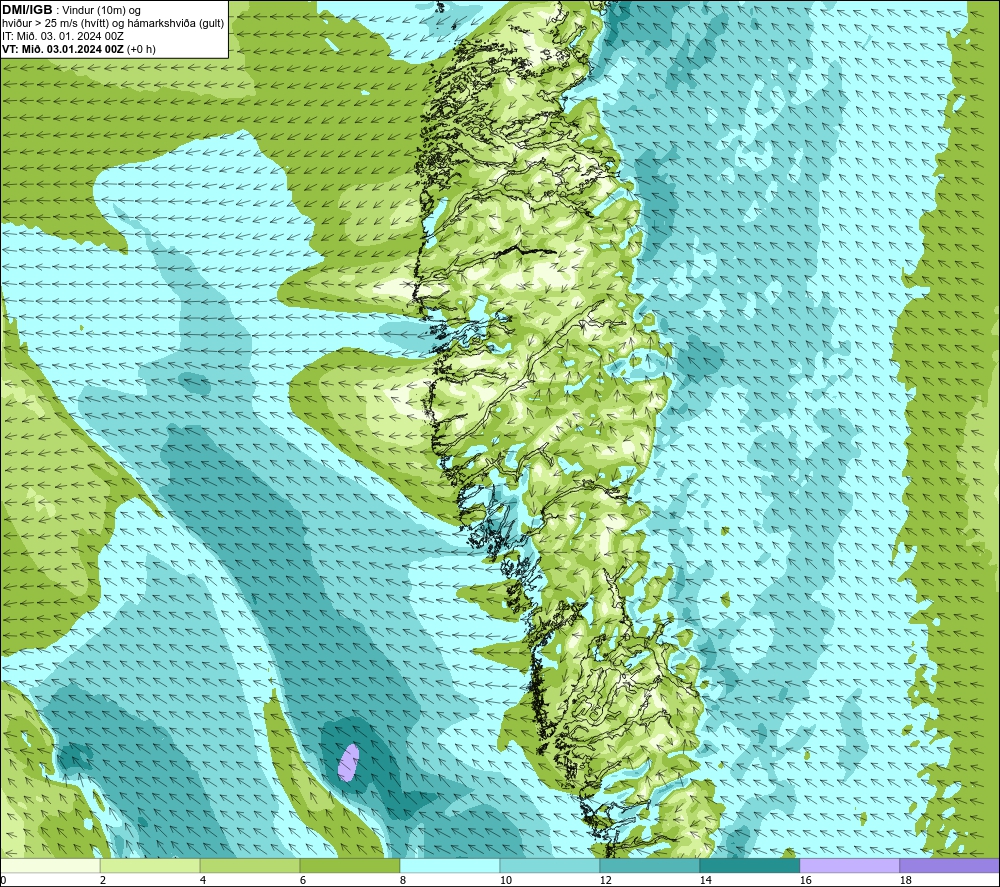
Task: Click the scale label "2"
Action: (103, 881)
